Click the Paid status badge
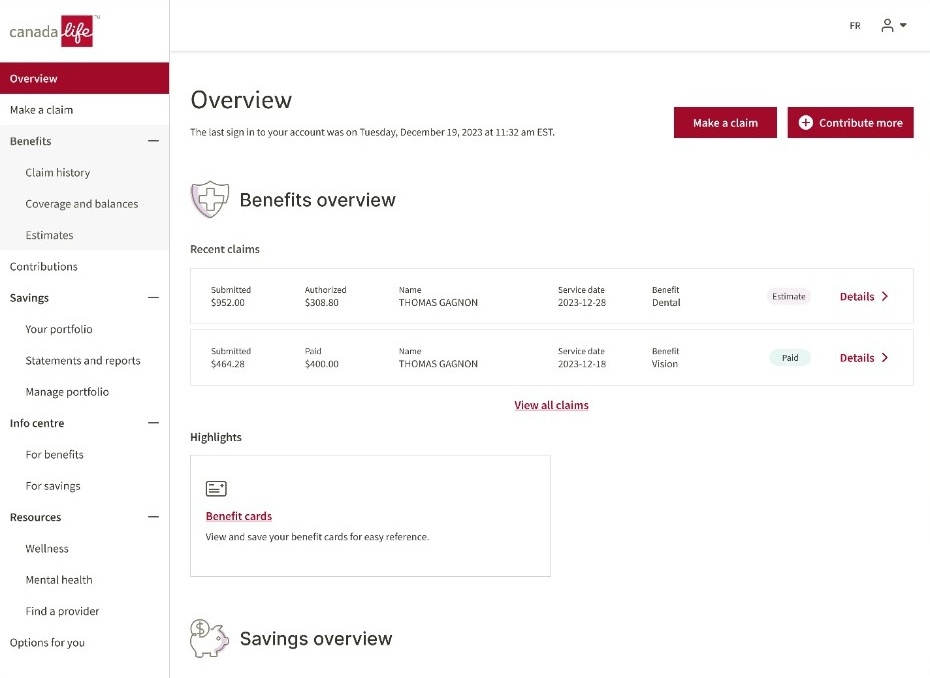This screenshot has width=930, height=678. pyautogui.click(x=789, y=358)
